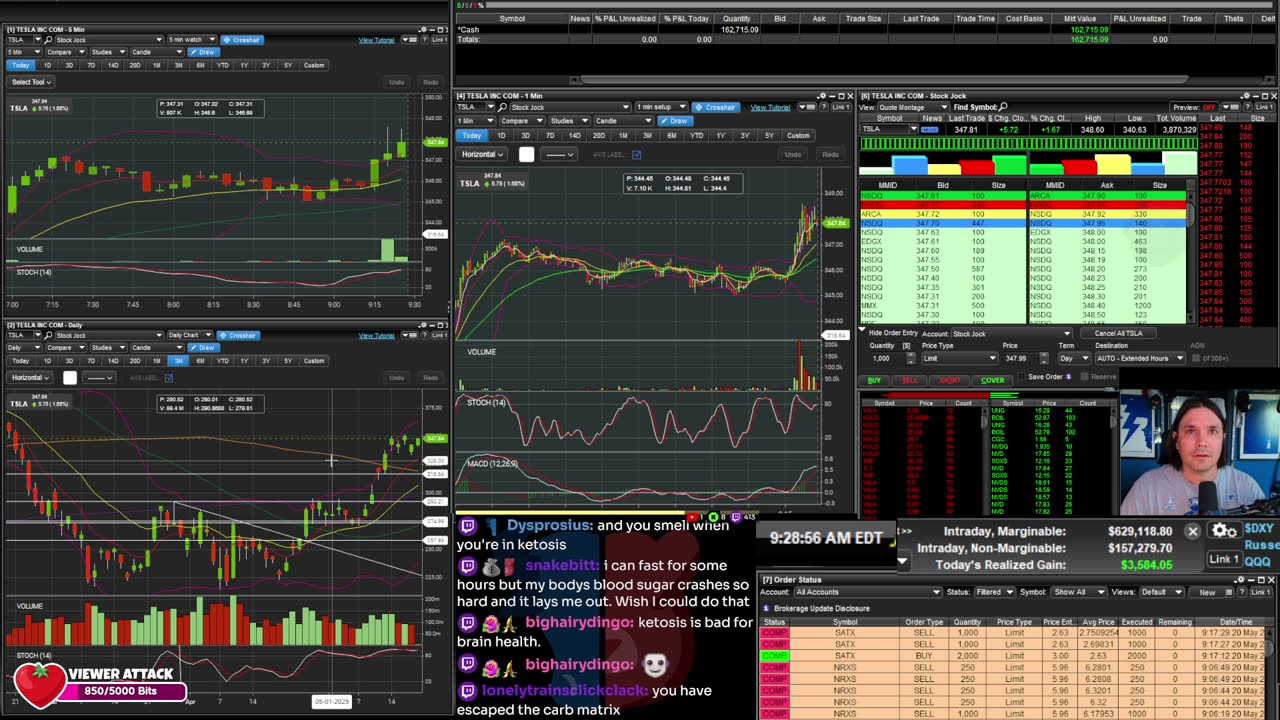Screen dimensions: 1280x720
Task: Click the Save Order info icon
Action: pos(1068,377)
